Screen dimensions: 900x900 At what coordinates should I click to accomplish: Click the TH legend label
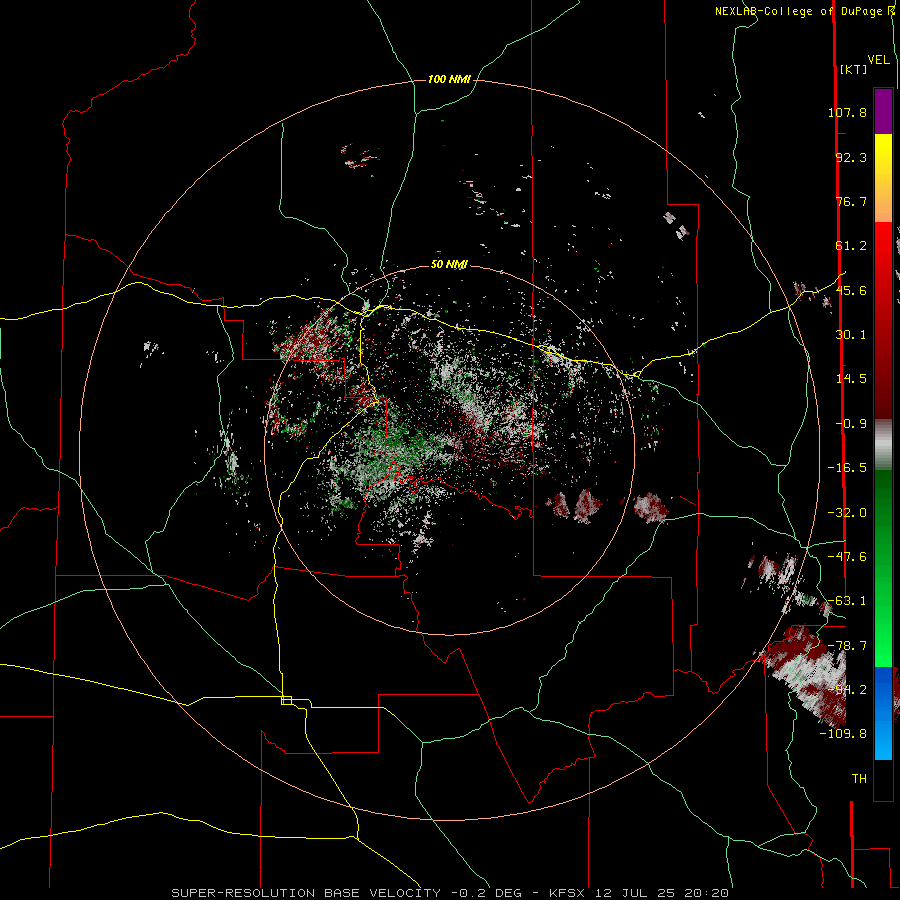coord(859,779)
